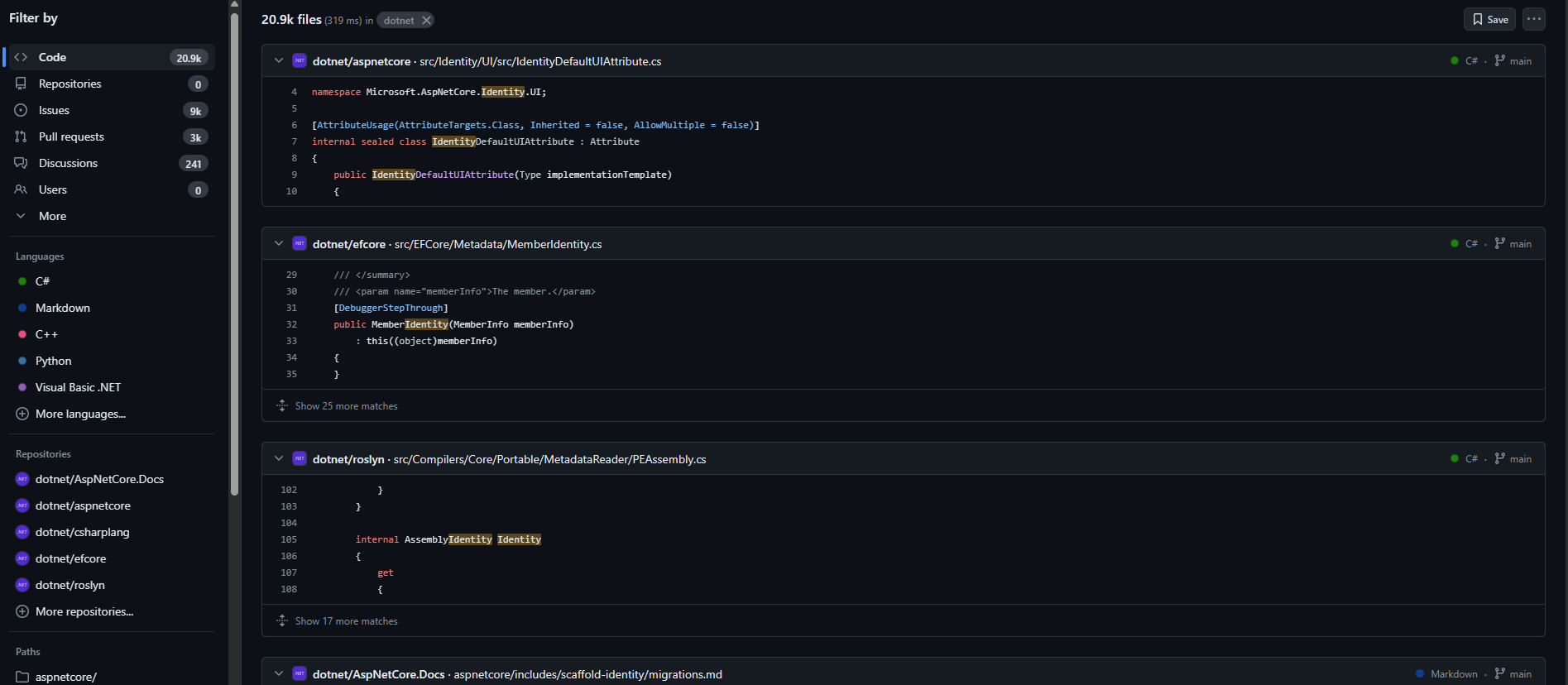The width and height of the screenshot is (1568, 685).
Task: Click the plus icon beside More languages
Action: click(22, 414)
